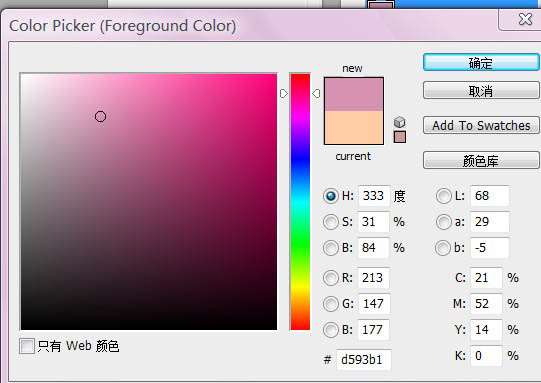Click the 取消 cancel button
The width and height of the screenshot is (541, 383).
pyautogui.click(x=481, y=91)
